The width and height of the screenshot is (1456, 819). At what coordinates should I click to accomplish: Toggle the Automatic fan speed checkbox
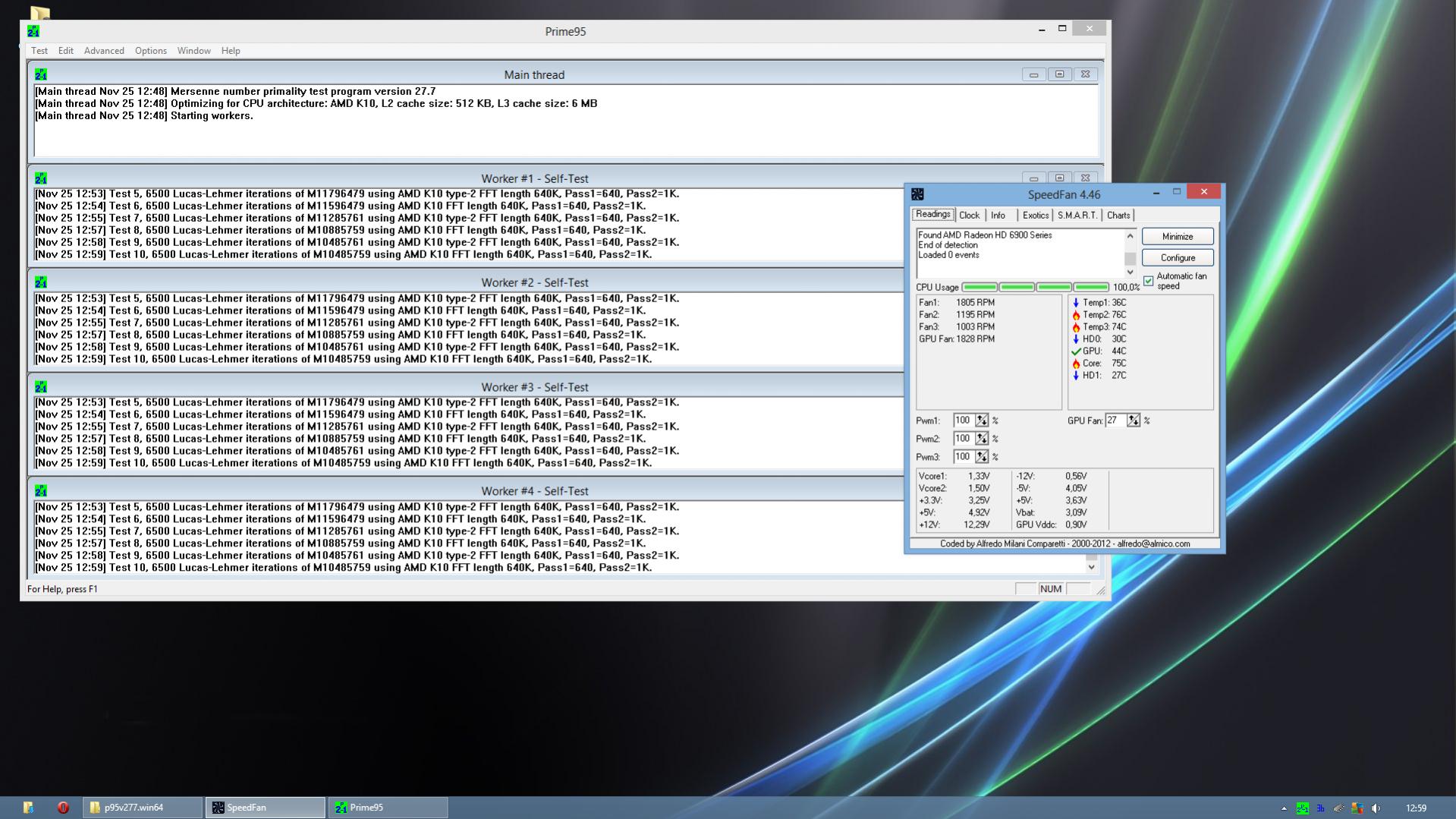[1149, 281]
